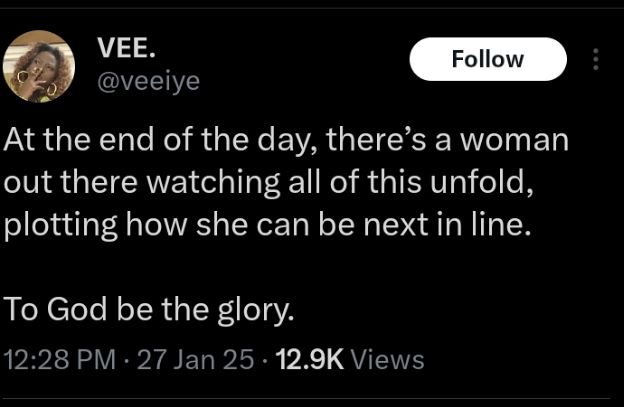Open the 12.9K view count

coord(307,359)
